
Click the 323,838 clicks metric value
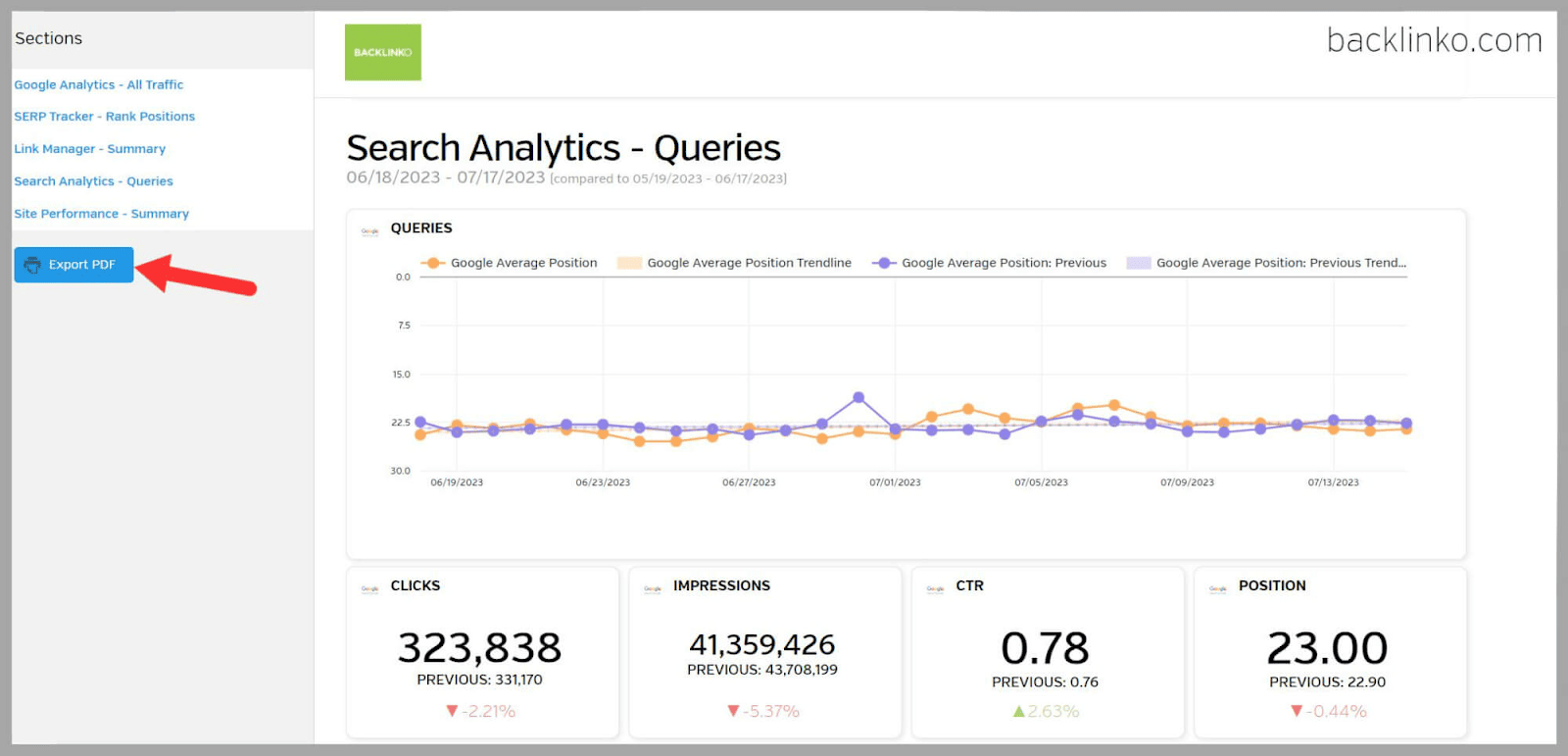(x=479, y=648)
